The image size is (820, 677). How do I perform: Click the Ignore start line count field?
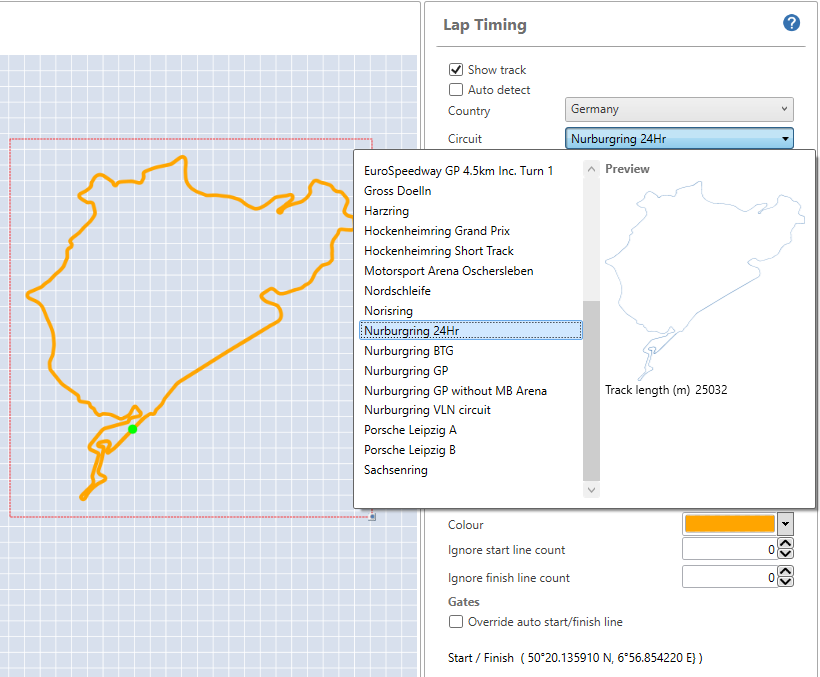click(x=730, y=549)
